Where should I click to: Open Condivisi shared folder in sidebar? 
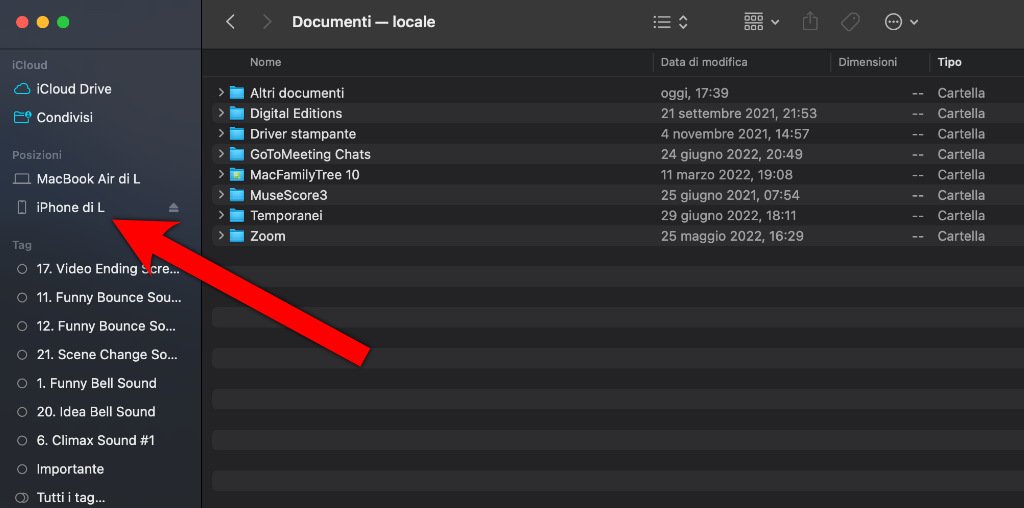[54, 118]
